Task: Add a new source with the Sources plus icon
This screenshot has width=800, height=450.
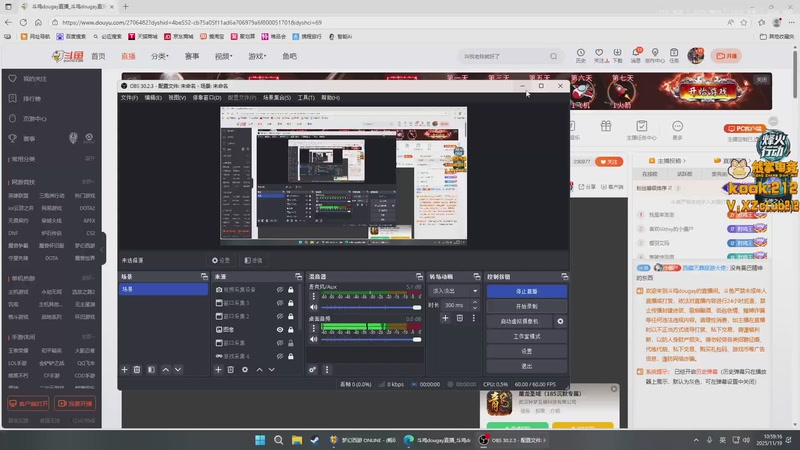Action: pyautogui.click(x=218, y=369)
